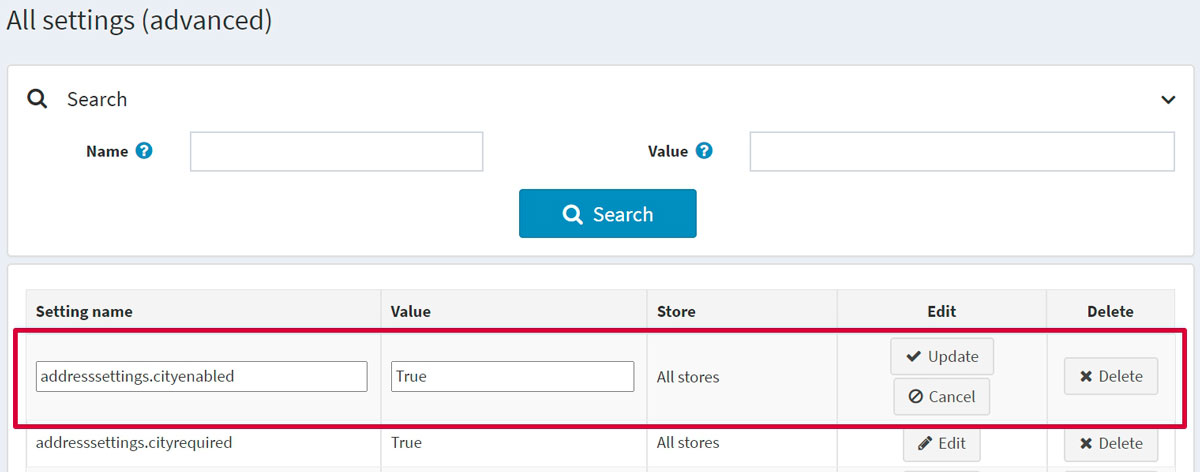Viewport: 1200px width, 472px height.
Task: Click the Delete column header
Action: [x=1110, y=311]
